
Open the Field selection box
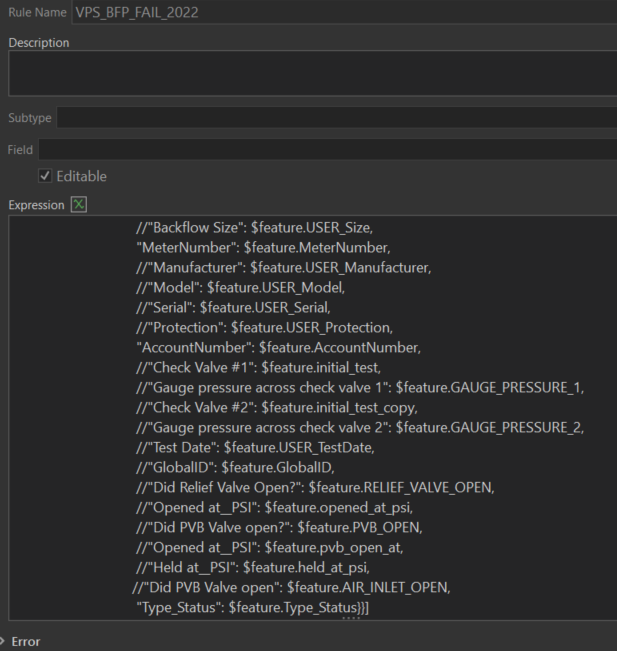pos(326,149)
